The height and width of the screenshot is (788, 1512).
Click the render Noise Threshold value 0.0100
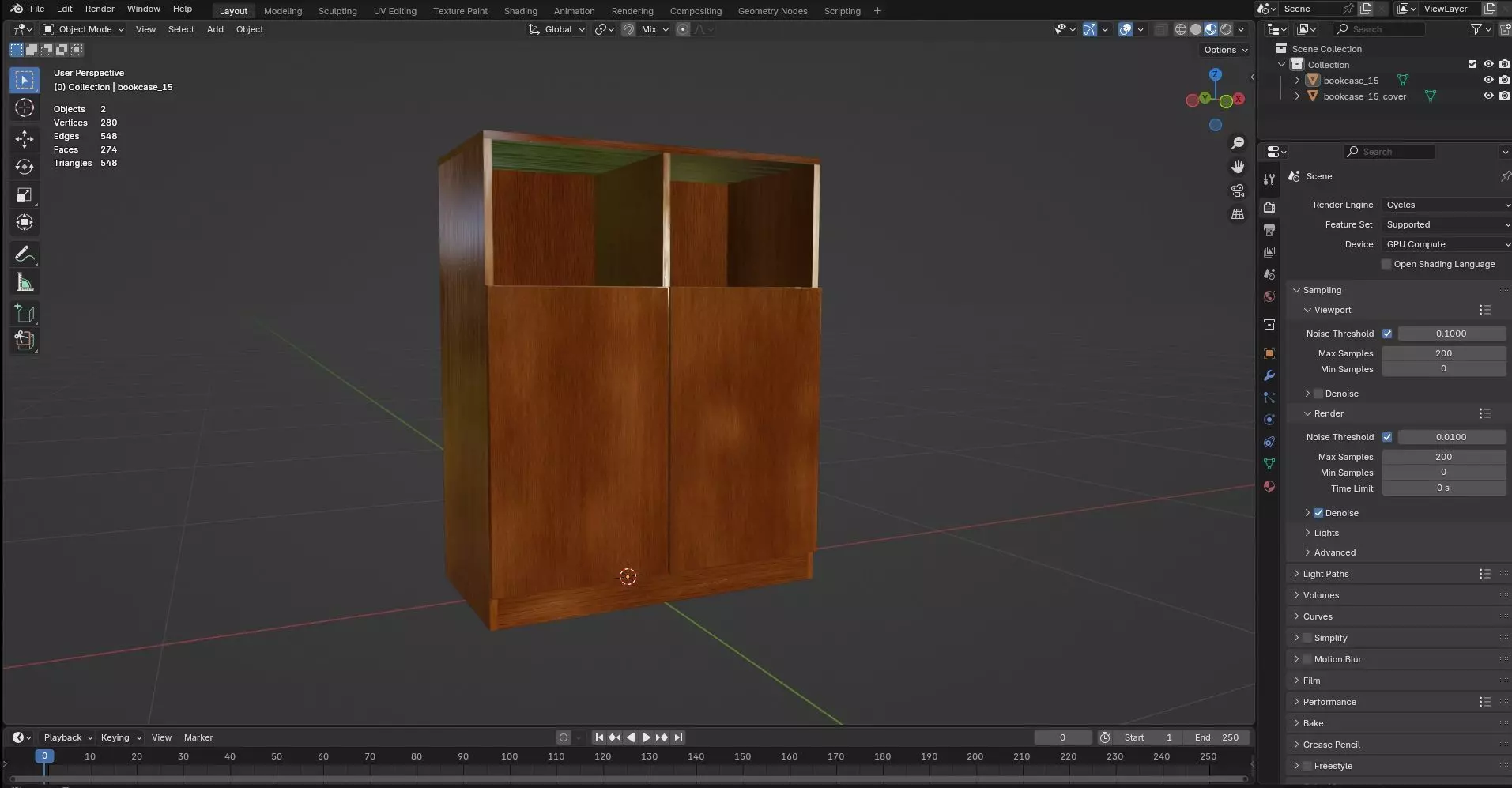click(x=1451, y=437)
